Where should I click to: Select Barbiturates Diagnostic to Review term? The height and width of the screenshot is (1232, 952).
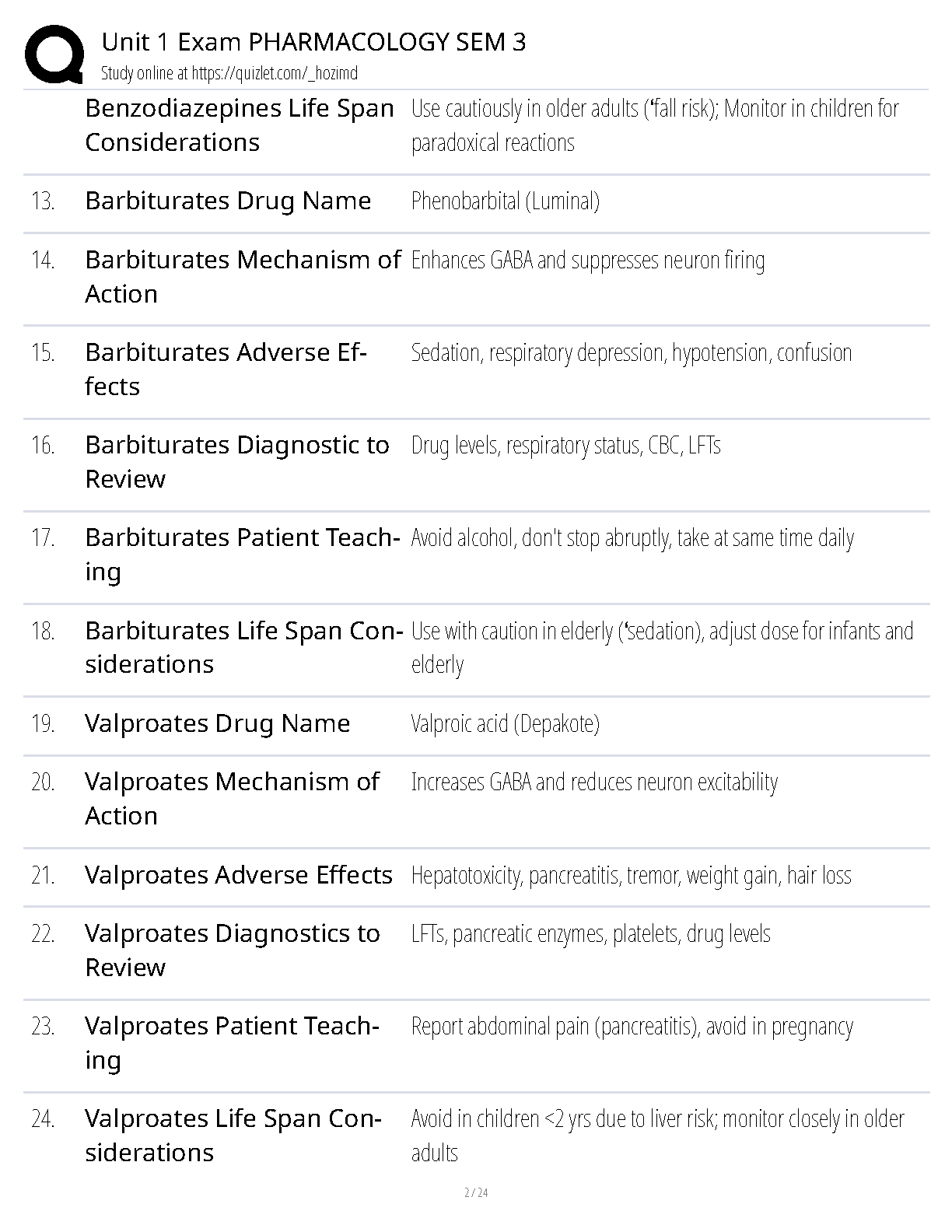pos(236,461)
